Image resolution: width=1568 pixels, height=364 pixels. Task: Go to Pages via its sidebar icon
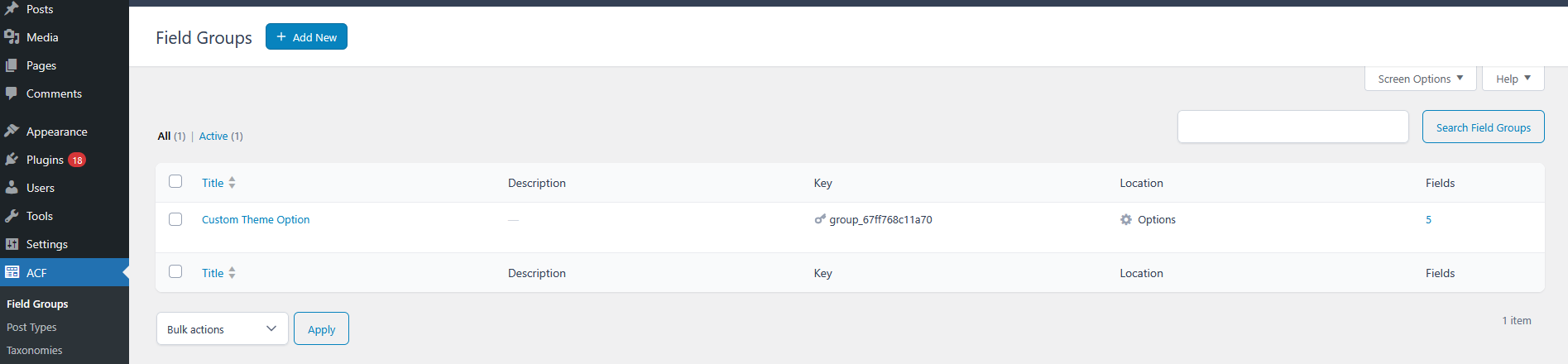click(12, 65)
